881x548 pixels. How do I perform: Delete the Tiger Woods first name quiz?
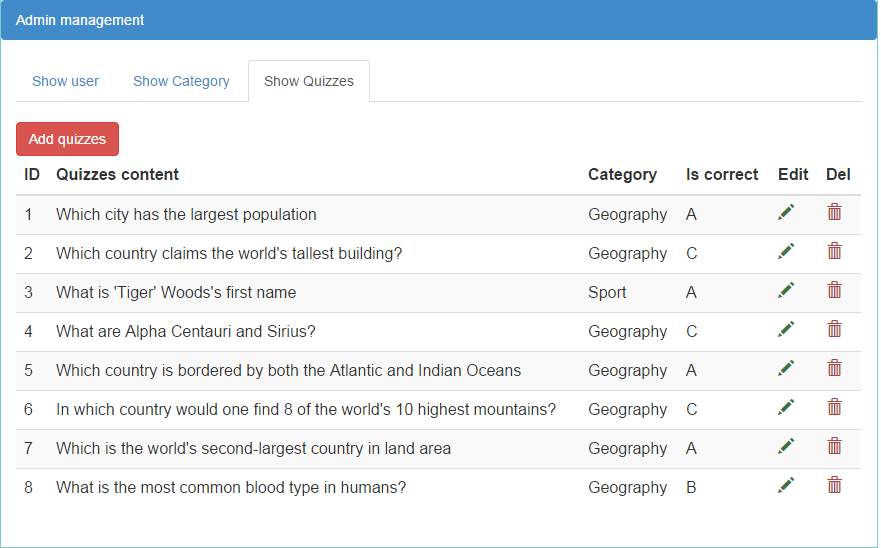[x=834, y=290]
